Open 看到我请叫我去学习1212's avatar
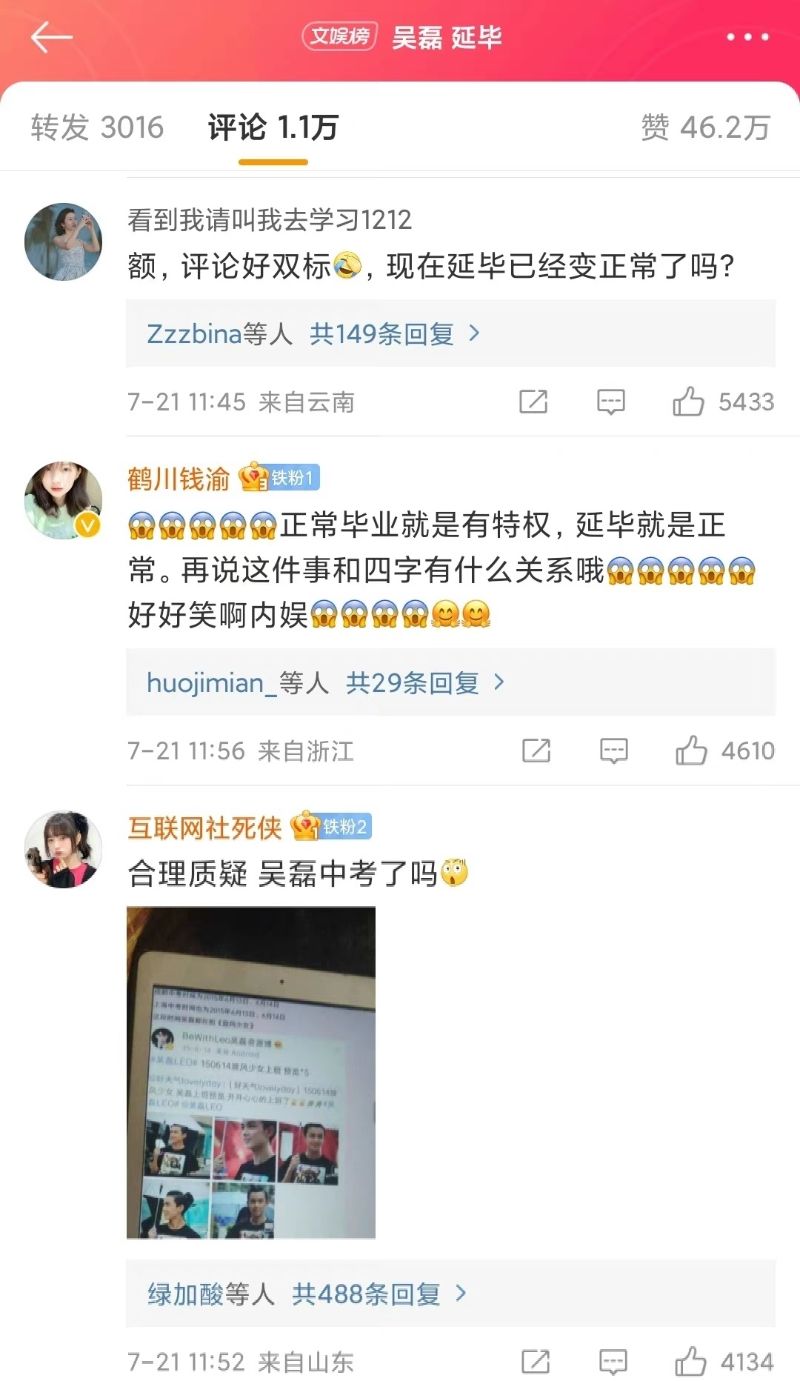 (x=63, y=242)
